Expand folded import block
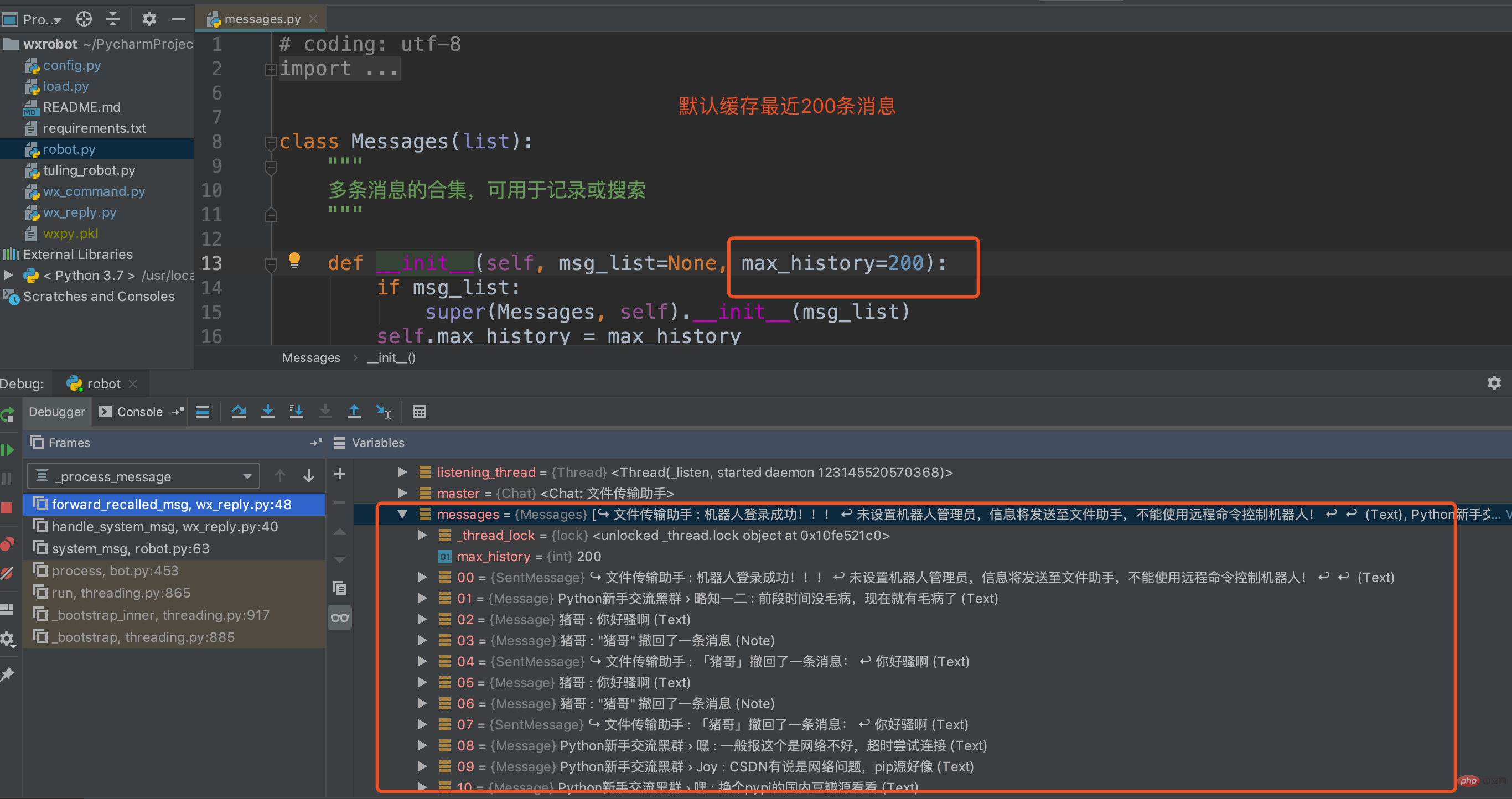 pyautogui.click(x=271, y=70)
